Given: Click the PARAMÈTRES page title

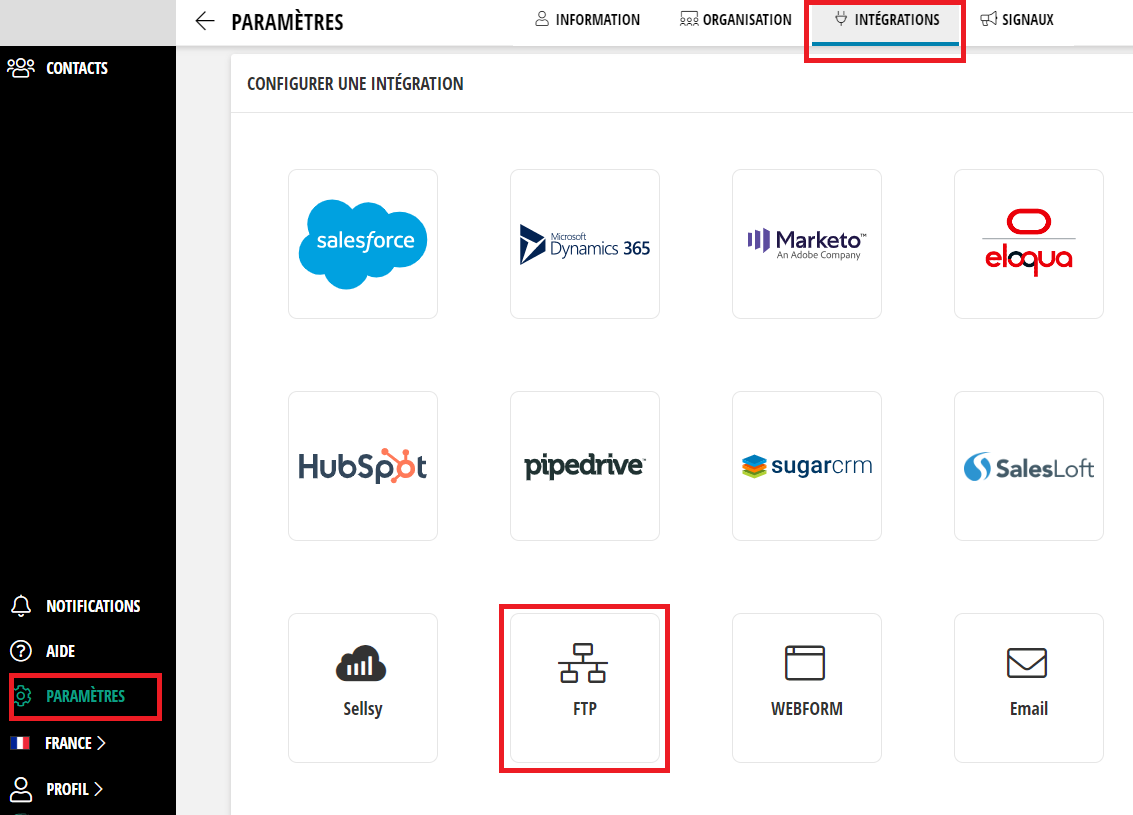Looking at the screenshot, I should point(288,22).
